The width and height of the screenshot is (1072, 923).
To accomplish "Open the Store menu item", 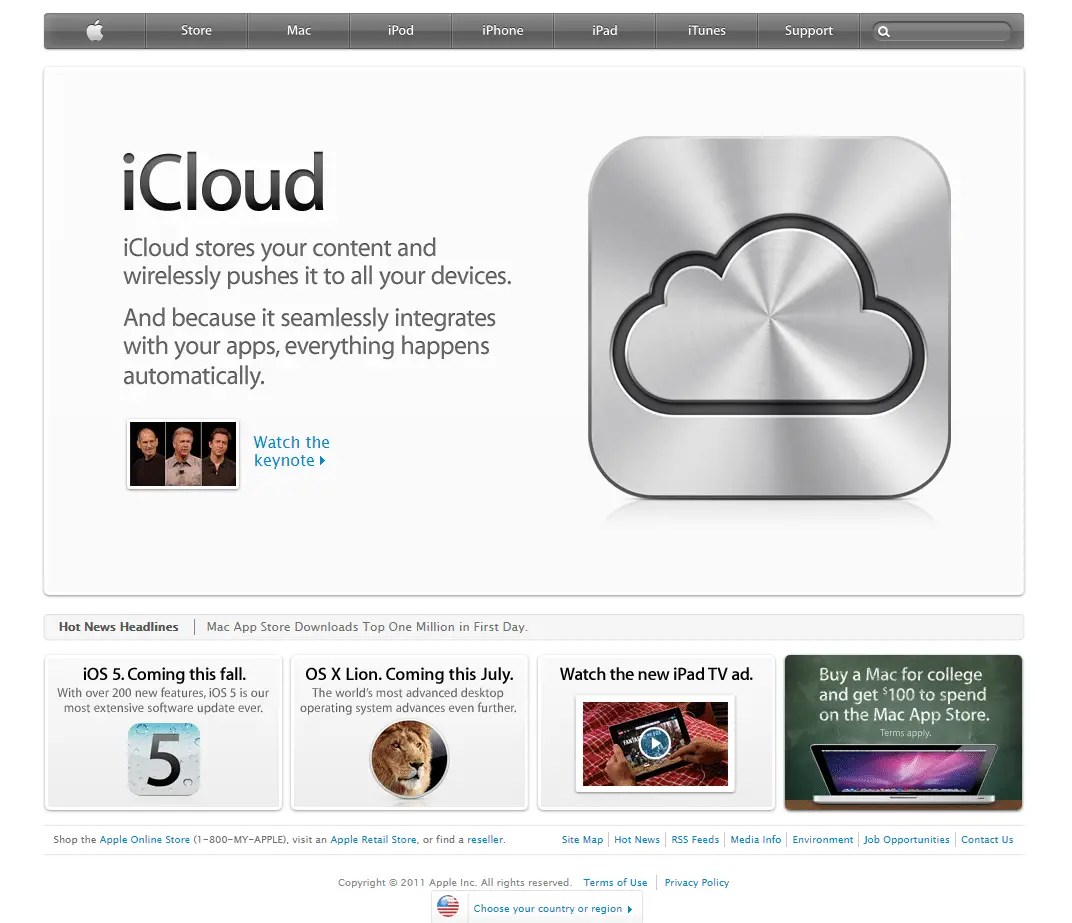I will pyautogui.click(x=196, y=31).
